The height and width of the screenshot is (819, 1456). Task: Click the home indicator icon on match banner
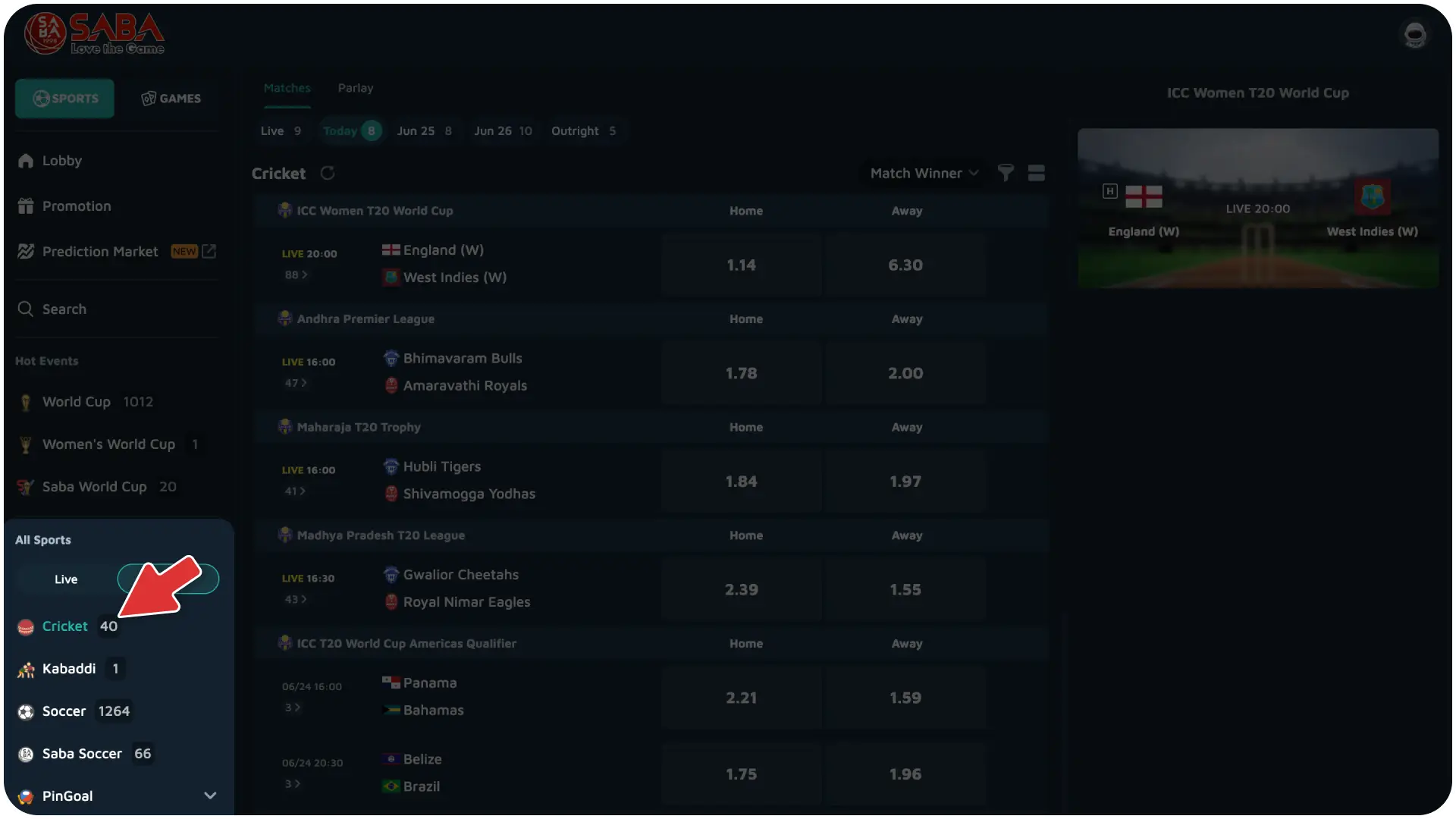pyautogui.click(x=1110, y=191)
